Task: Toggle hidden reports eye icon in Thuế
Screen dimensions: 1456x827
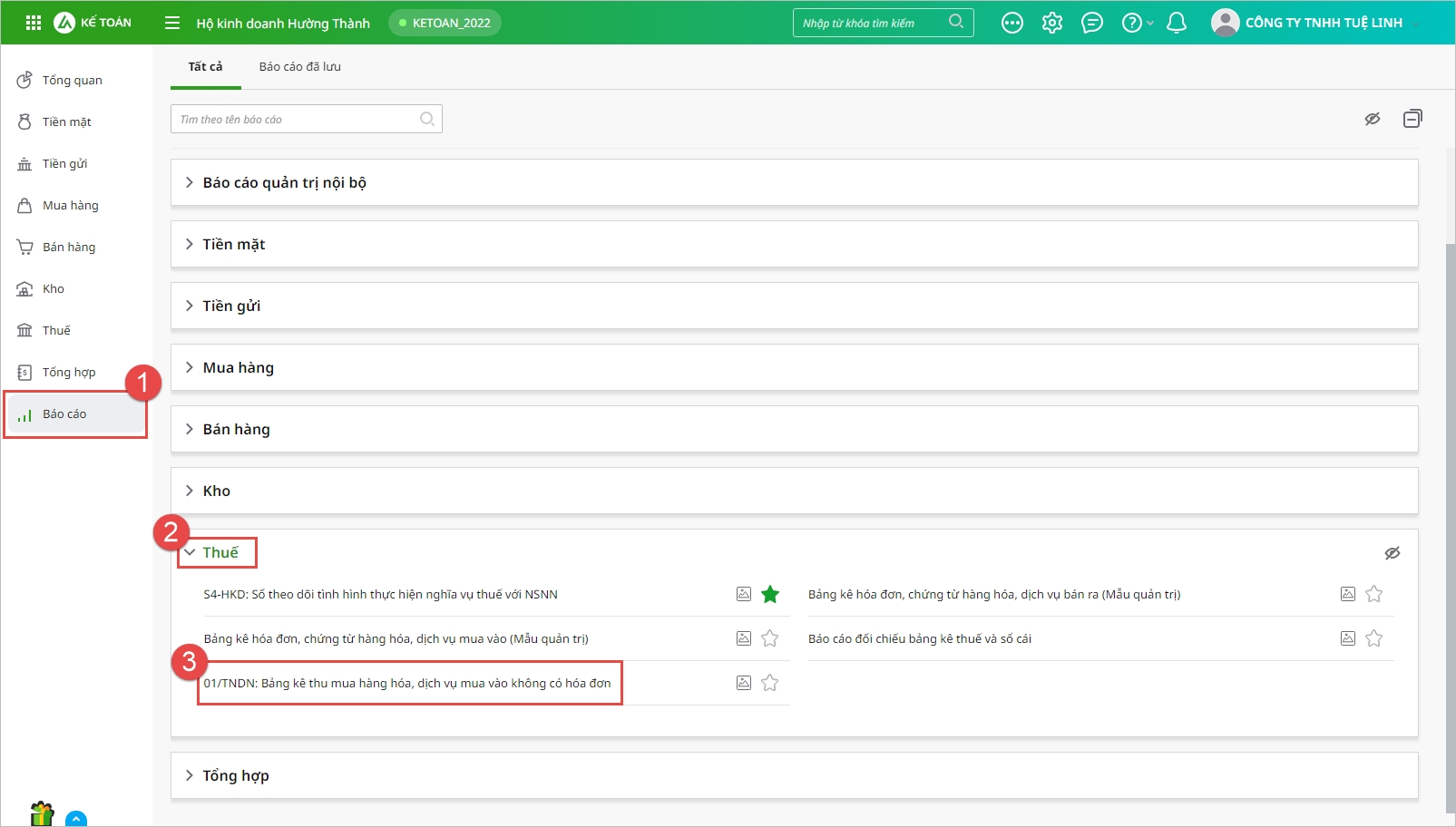Action: [1392, 553]
